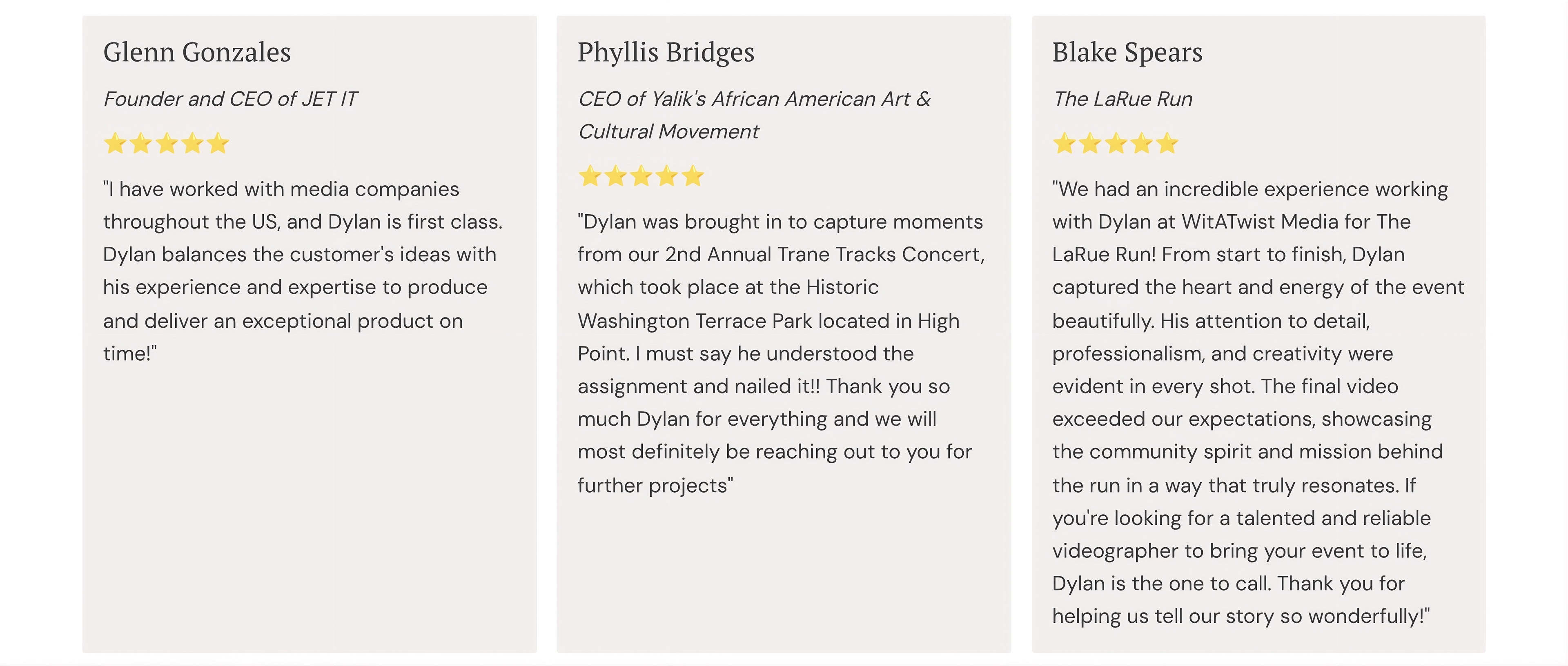
Task: Select the fifth star in Glenn Gonzales's rating
Action: coord(217,144)
